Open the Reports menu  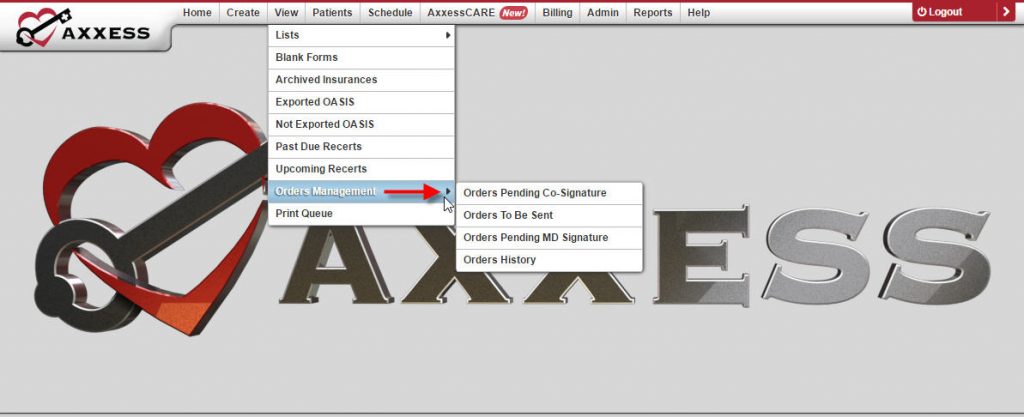[x=652, y=12]
